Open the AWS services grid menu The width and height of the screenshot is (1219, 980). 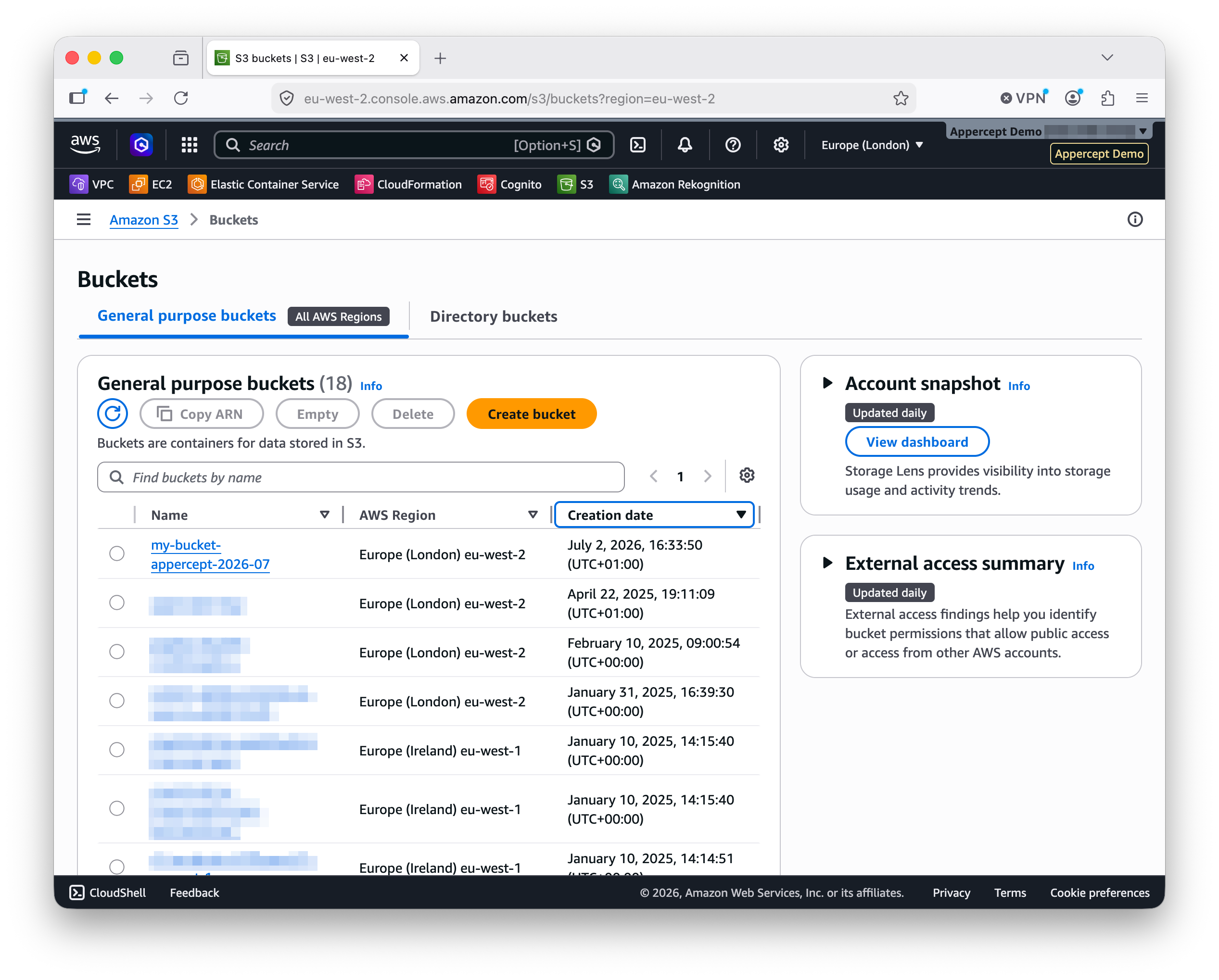(190, 145)
